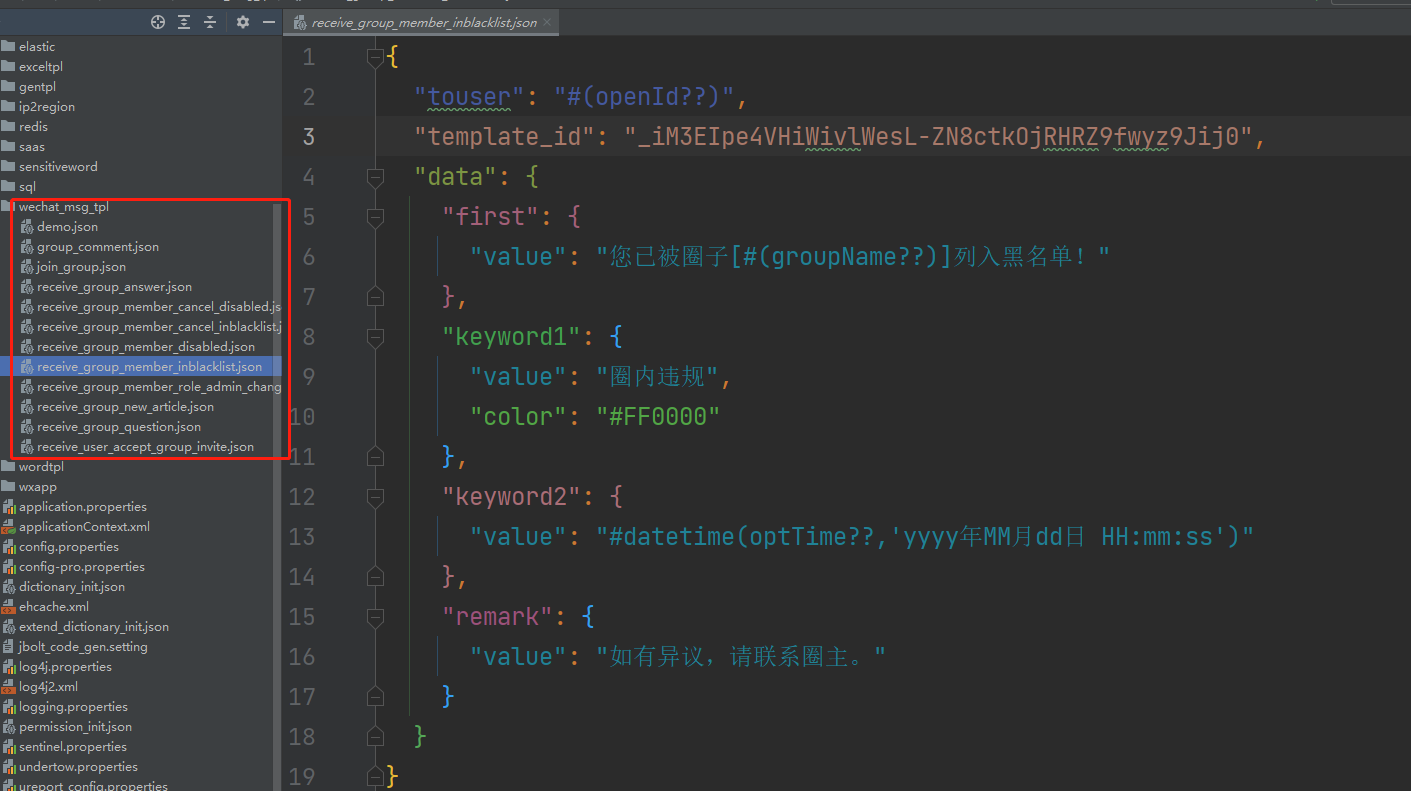Click the properties icon of application.properties
Image resolution: width=1411 pixels, height=791 pixels.
pos(9,507)
